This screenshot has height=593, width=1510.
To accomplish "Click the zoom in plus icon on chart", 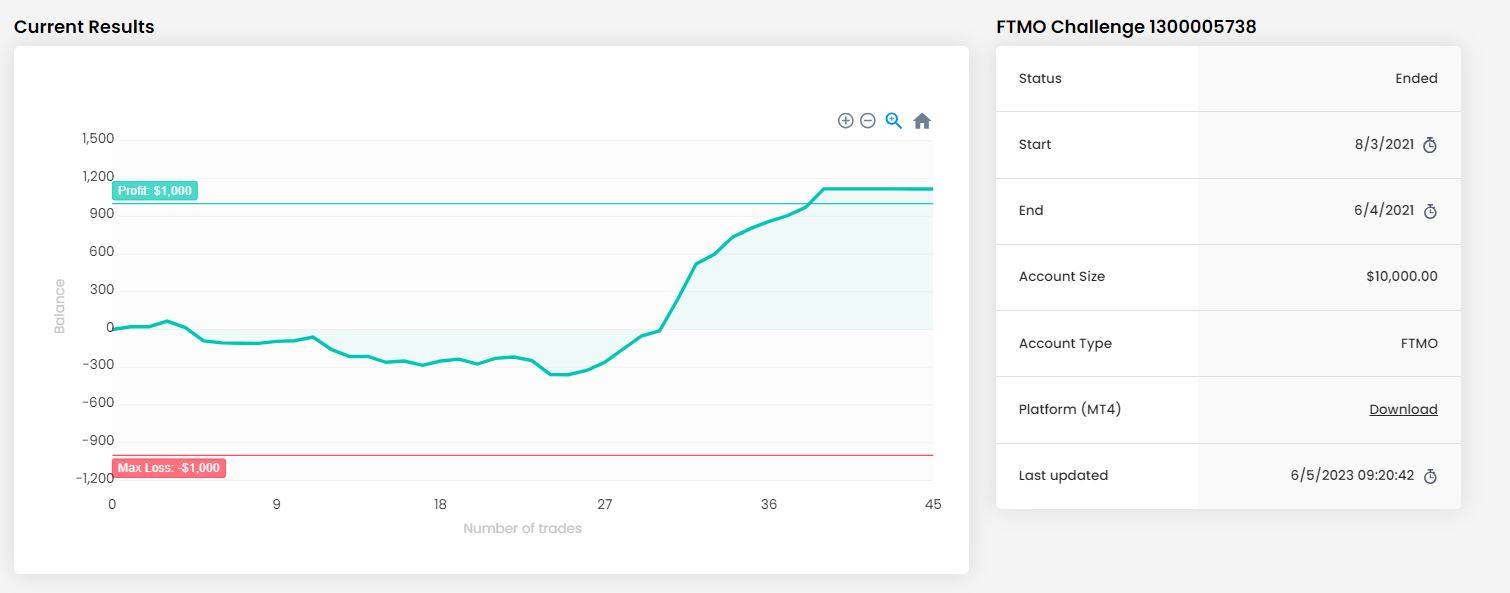I will 845,121.
